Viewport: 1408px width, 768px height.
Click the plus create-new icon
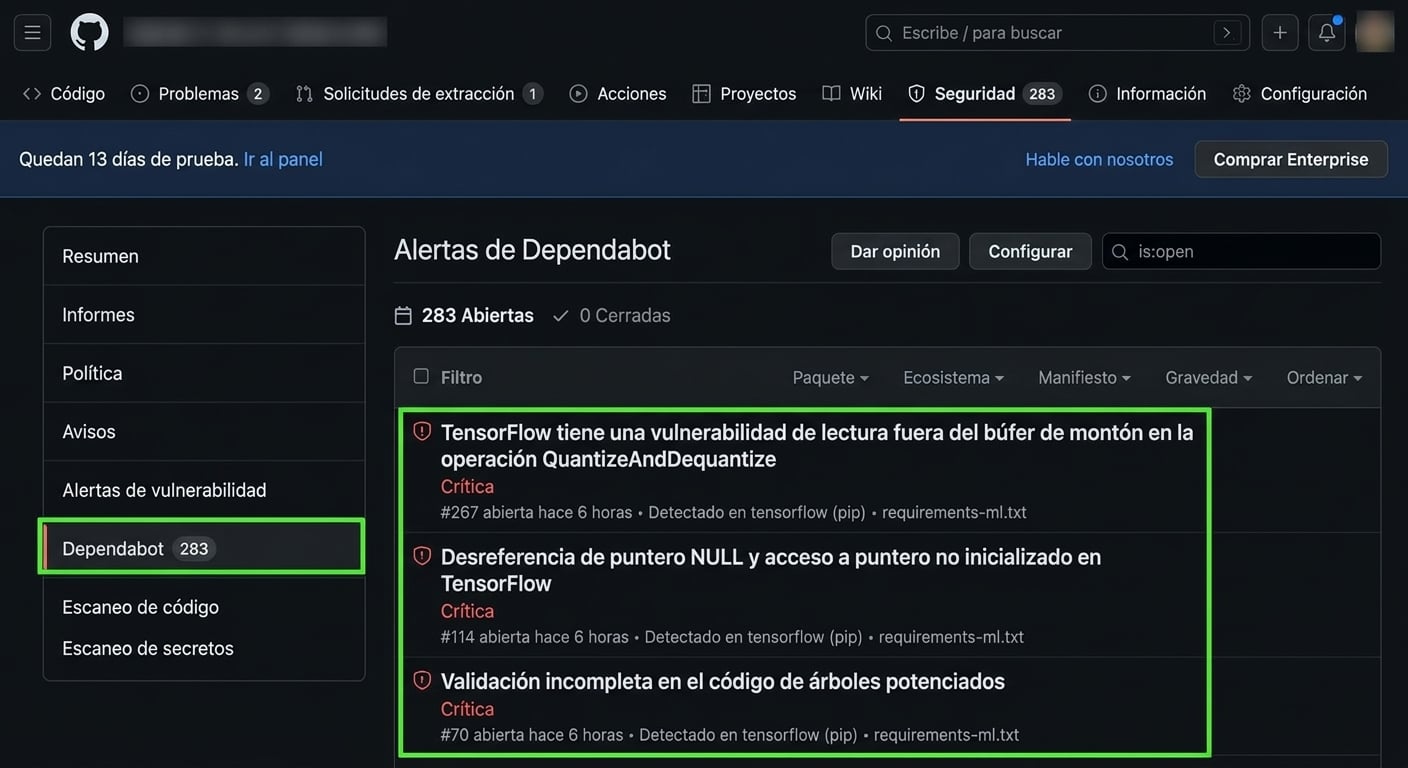[x=1280, y=33]
